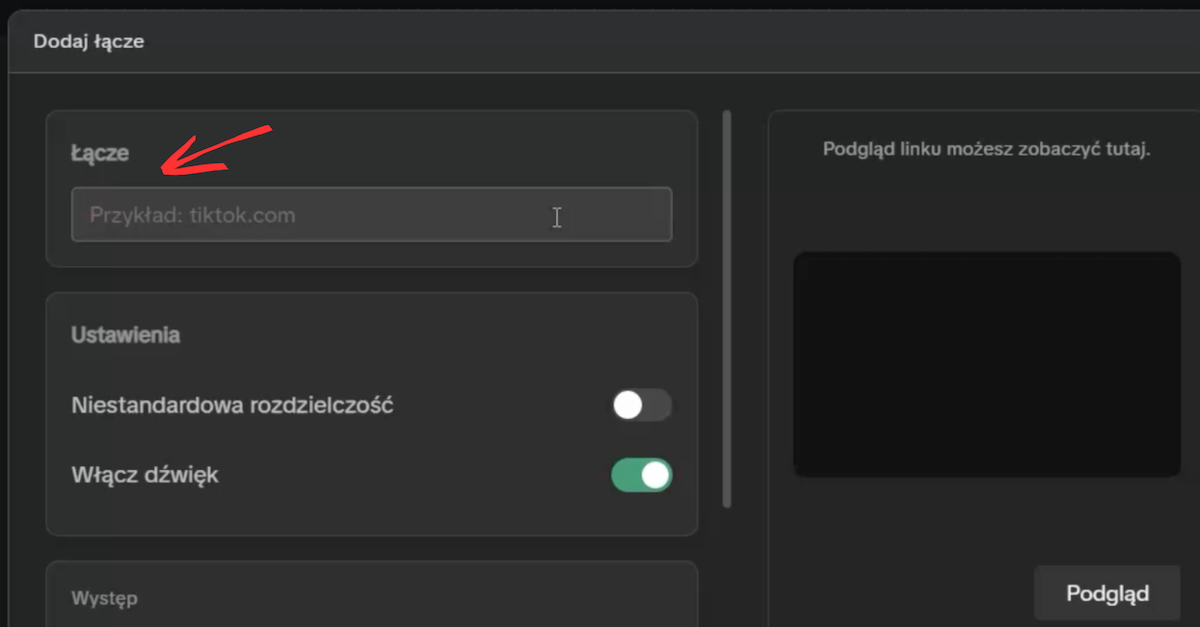The height and width of the screenshot is (627, 1200).
Task: Click the 'Podgląd linku możesz zobaczyć tutaj' text
Action: pyautogui.click(x=986, y=149)
